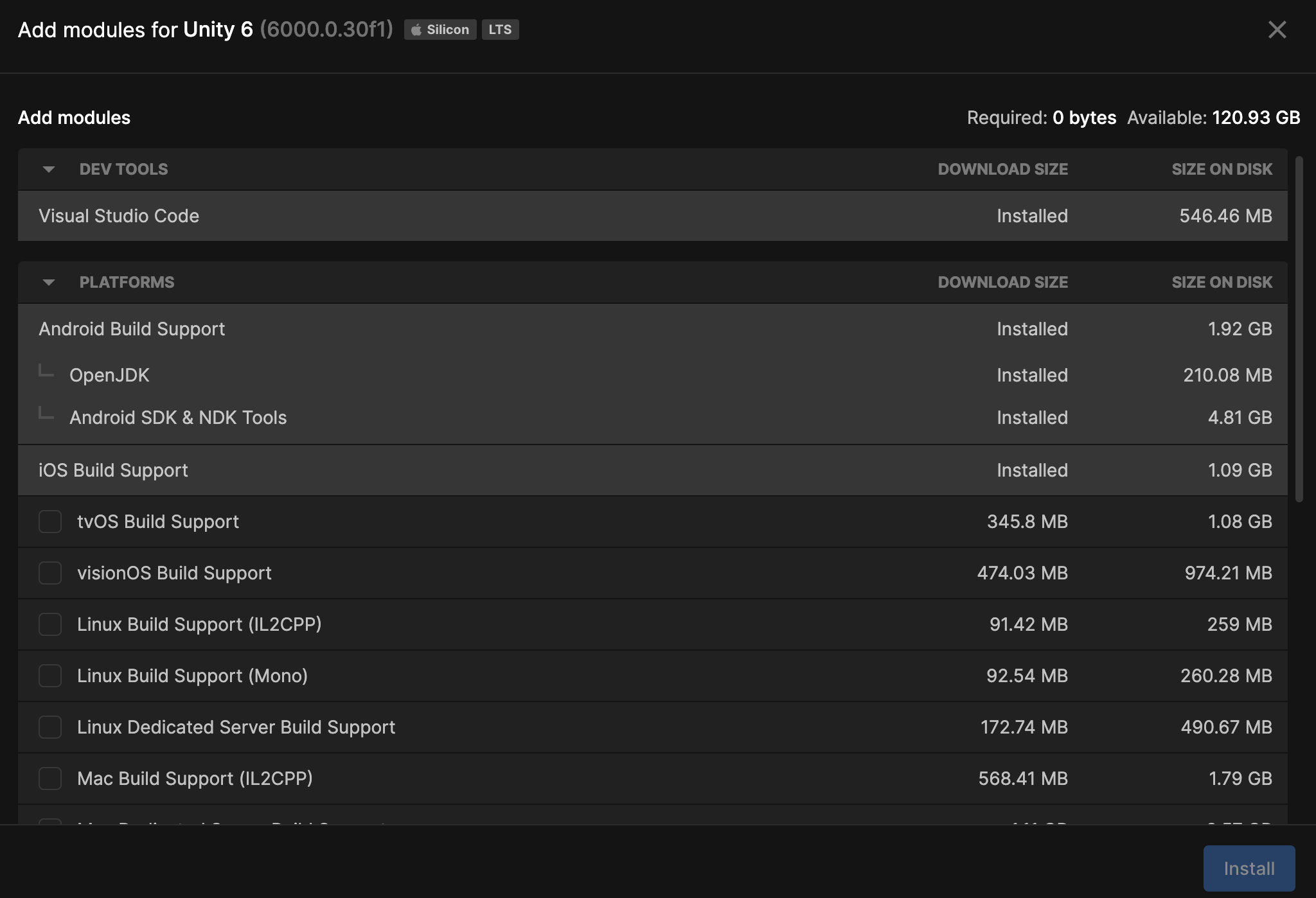Viewport: 1316px width, 898px height.
Task: Click the PLATFORMS Download Size column header
Action: tap(1002, 283)
